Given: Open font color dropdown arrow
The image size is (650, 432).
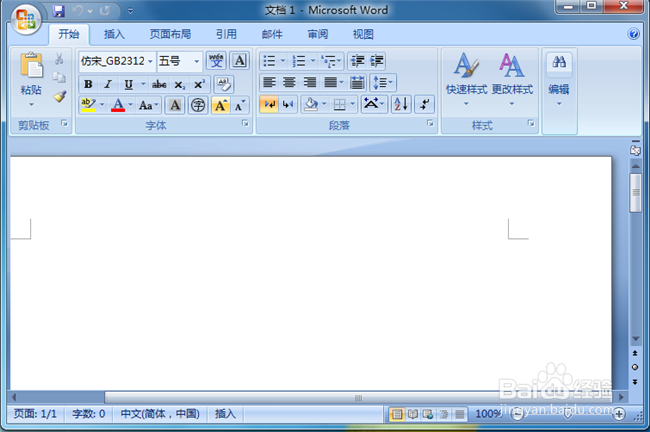Looking at the screenshot, I should click(131, 105).
